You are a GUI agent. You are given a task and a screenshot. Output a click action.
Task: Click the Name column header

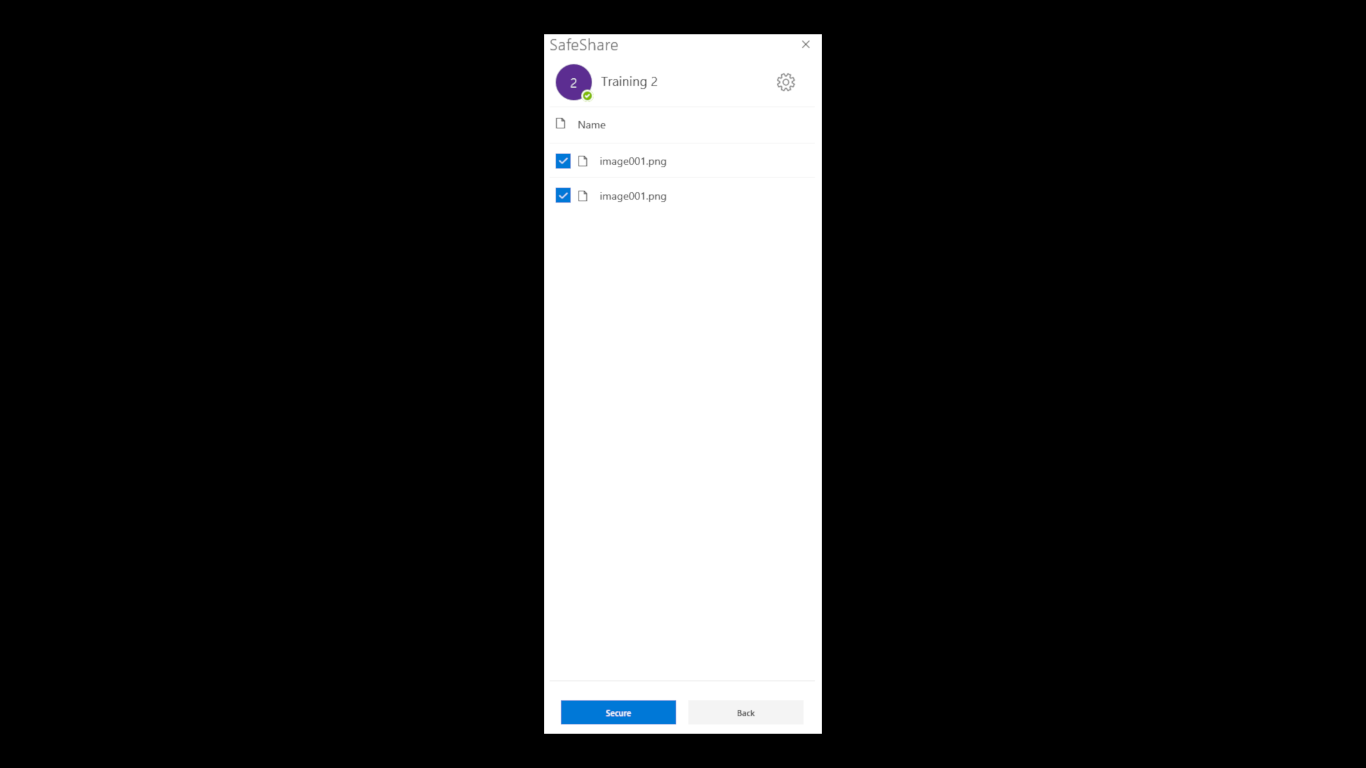(592, 125)
